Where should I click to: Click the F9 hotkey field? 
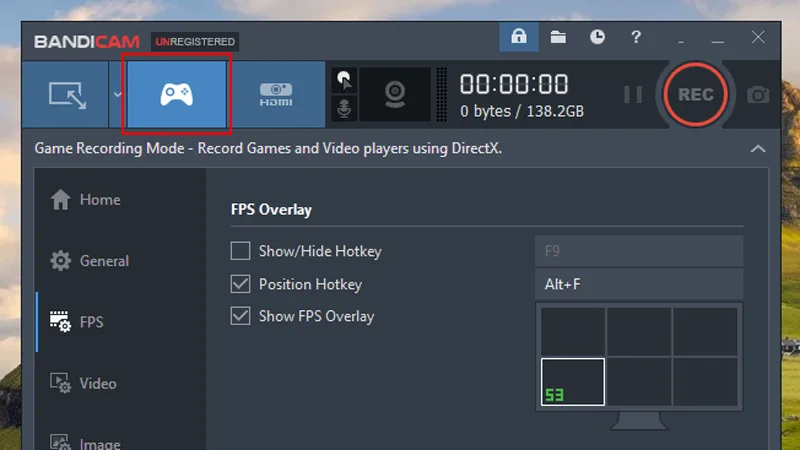[639, 251]
